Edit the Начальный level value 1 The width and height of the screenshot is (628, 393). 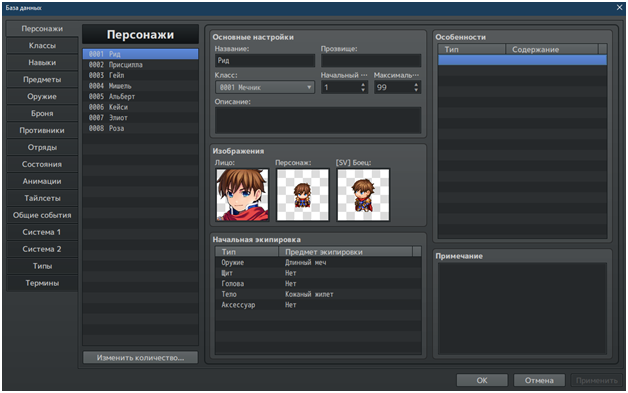point(340,87)
